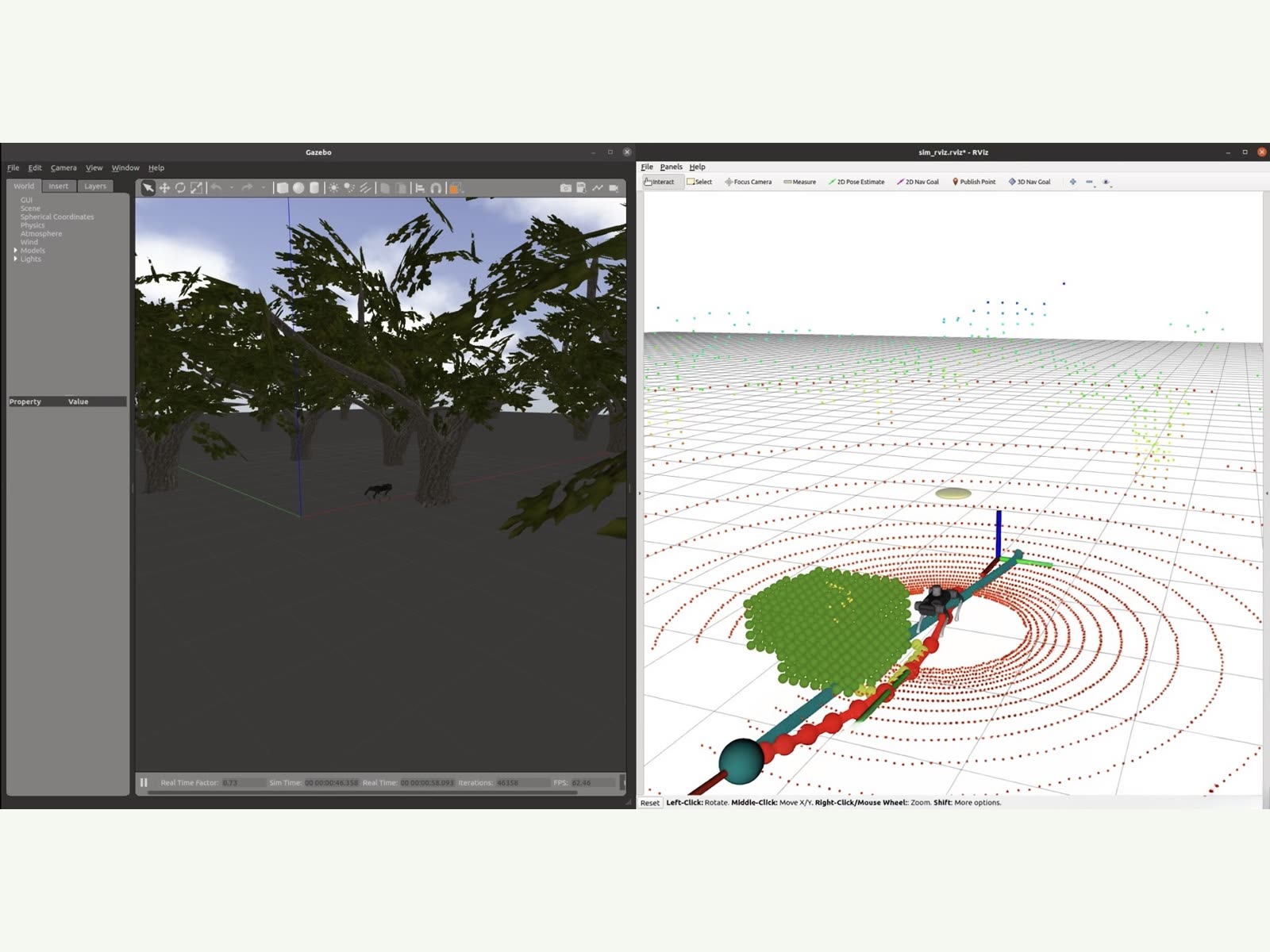Pause the Gazebo simulation
Screen dimensions: 1270x952
point(144,782)
